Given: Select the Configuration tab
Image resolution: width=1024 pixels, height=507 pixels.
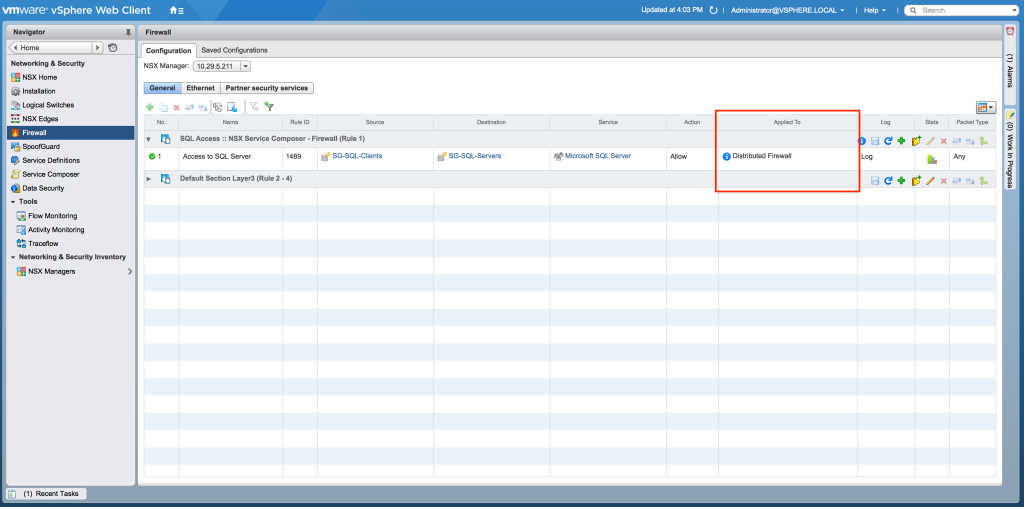Looking at the screenshot, I should [x=168, y=50].
